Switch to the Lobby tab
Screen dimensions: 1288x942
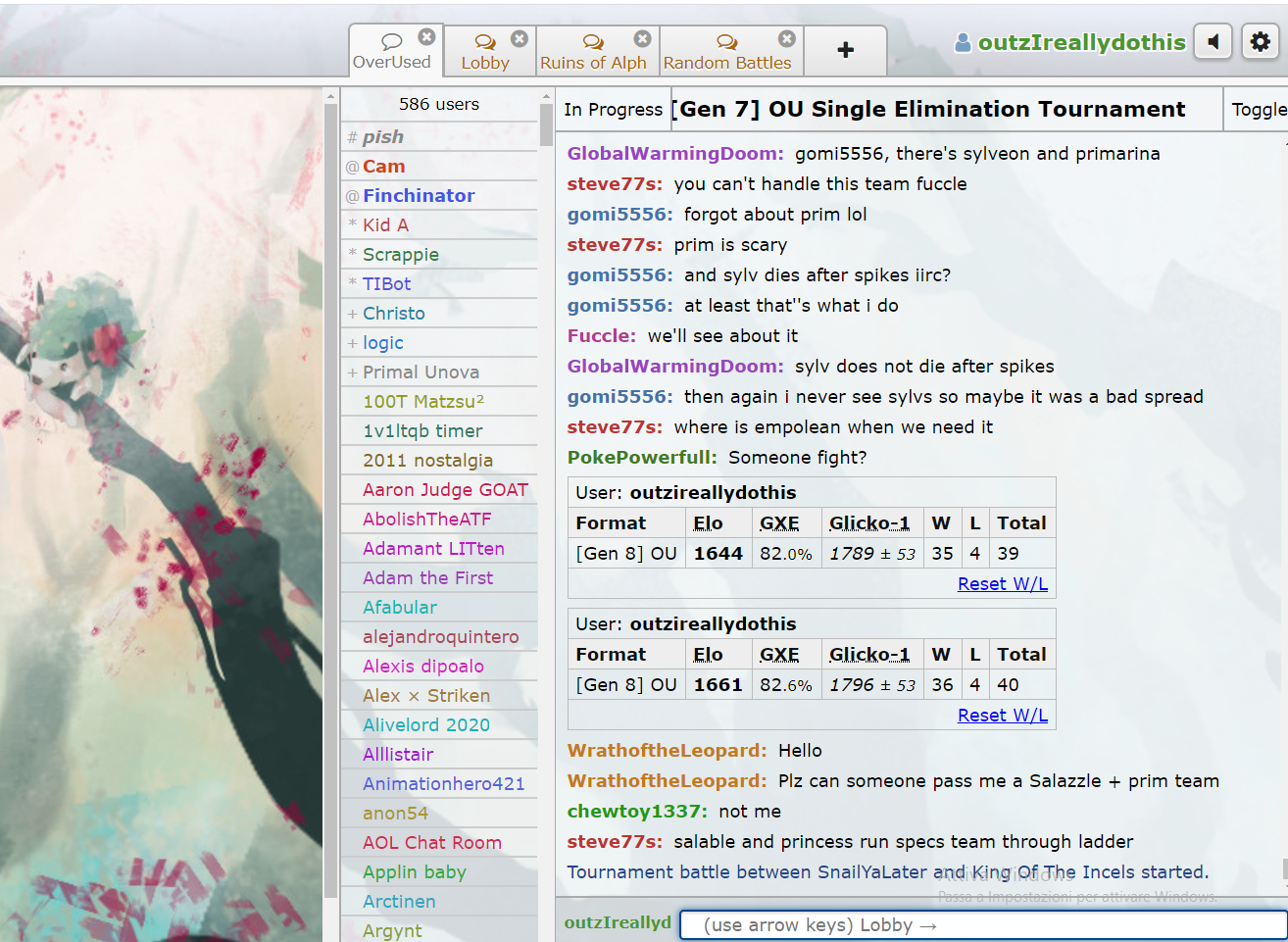[x=490, y=51]
